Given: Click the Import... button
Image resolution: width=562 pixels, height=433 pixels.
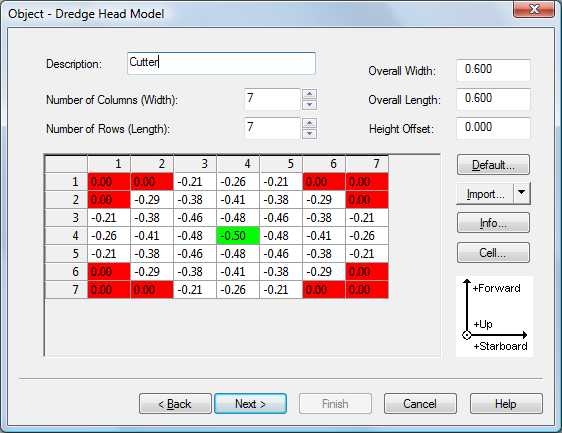Looking at the screenshot, I should tap(485, 194).
